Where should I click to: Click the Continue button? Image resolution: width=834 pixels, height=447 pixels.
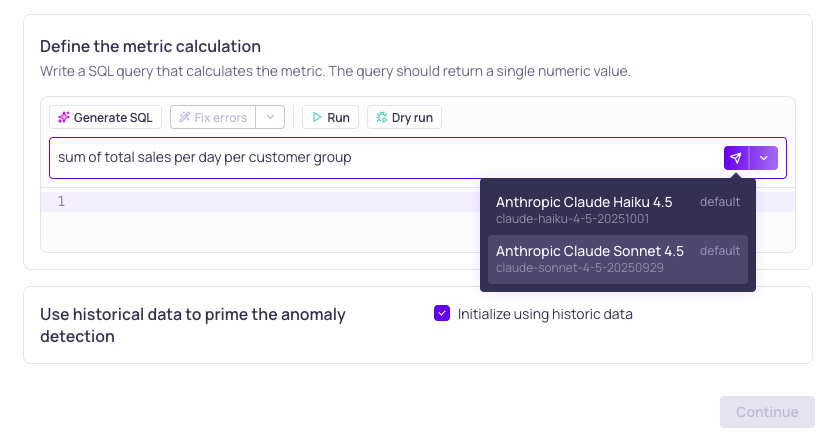pos(767,412)
